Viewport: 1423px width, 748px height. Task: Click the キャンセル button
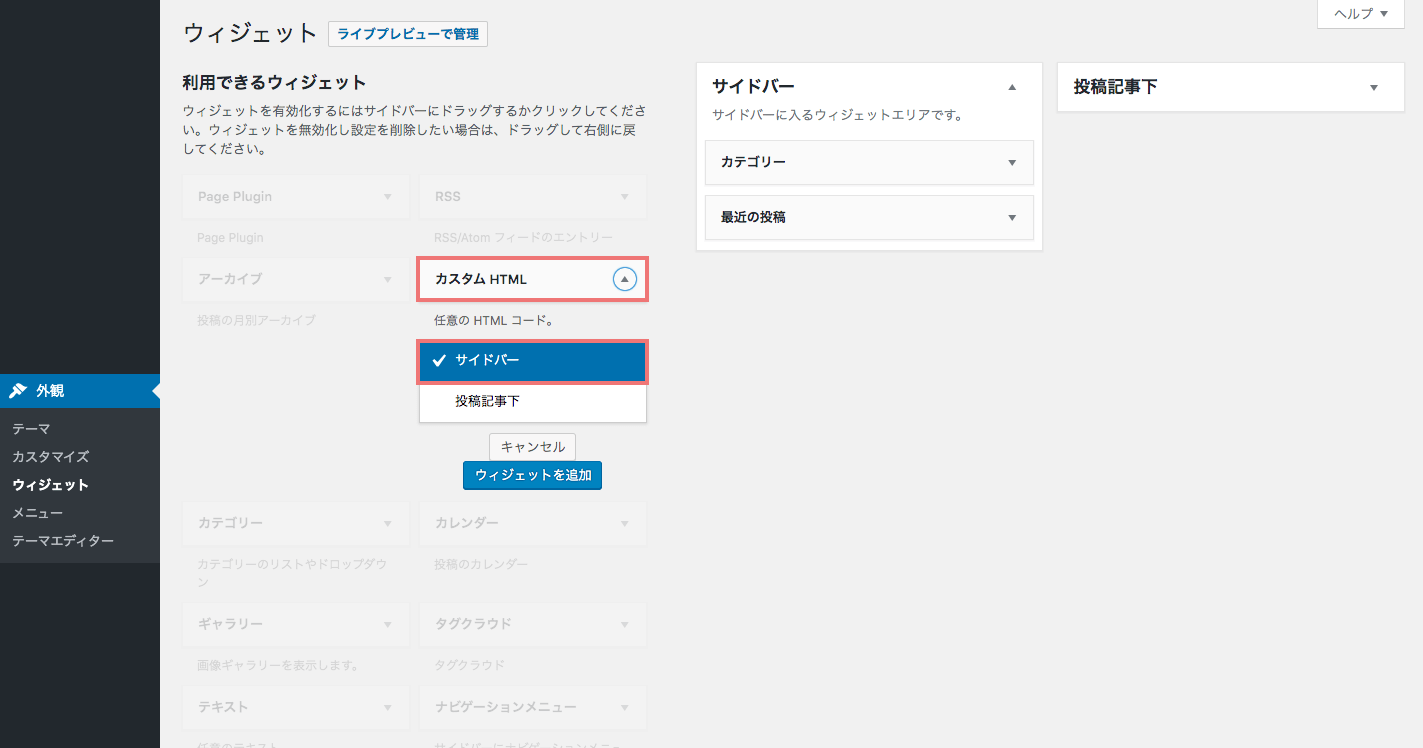click(x=533, y=447)
